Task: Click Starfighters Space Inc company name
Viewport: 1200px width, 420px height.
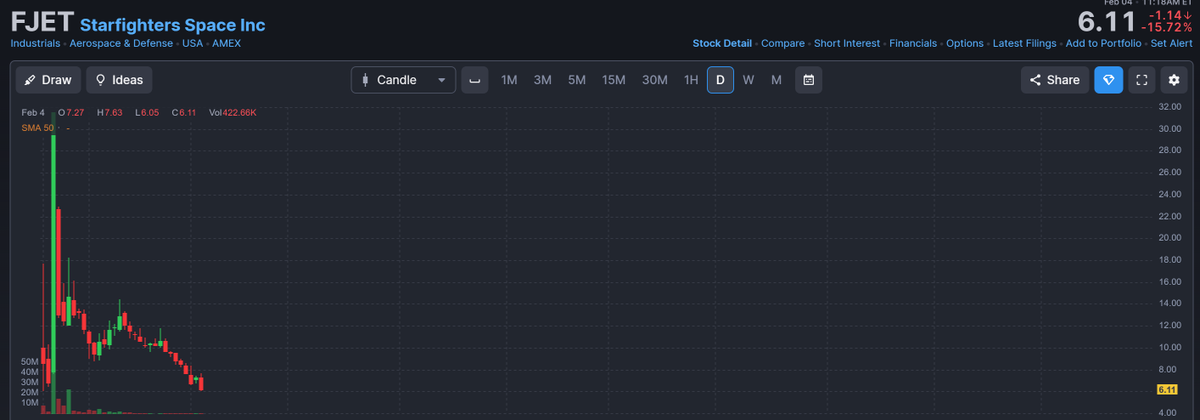Action: [172, 24]
